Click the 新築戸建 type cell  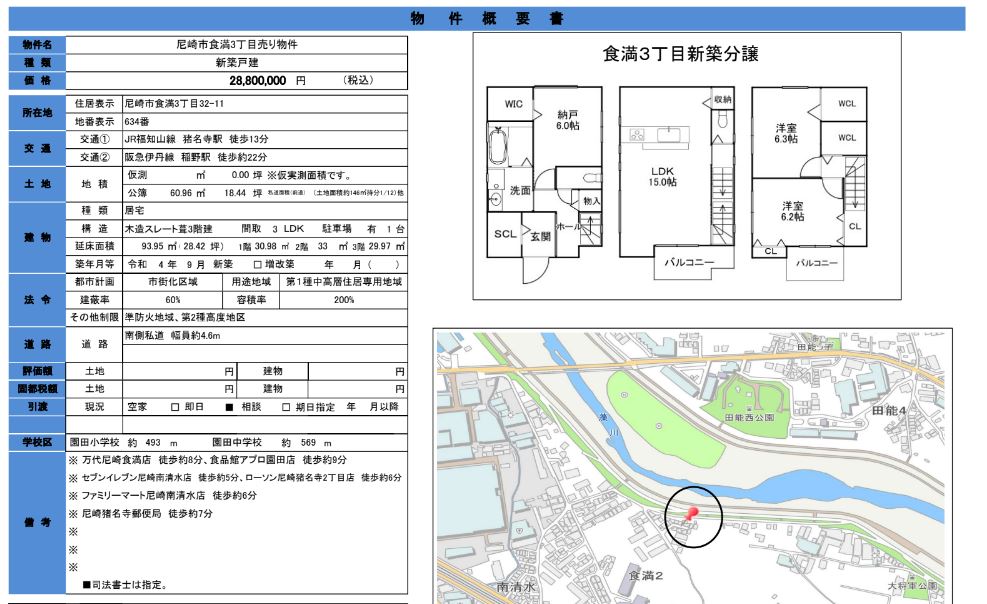237,62
